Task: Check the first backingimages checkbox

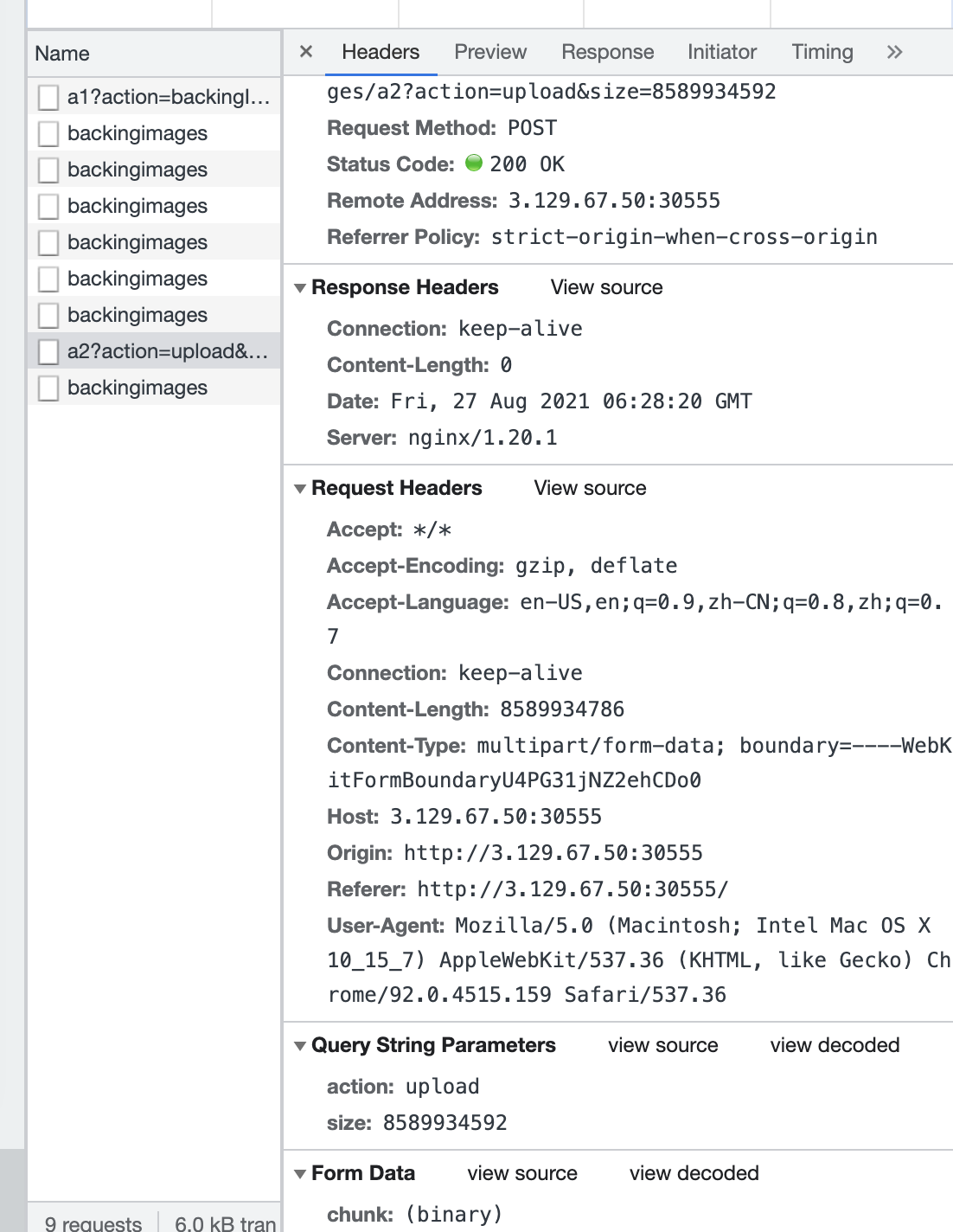Action: tap(48, 133)
